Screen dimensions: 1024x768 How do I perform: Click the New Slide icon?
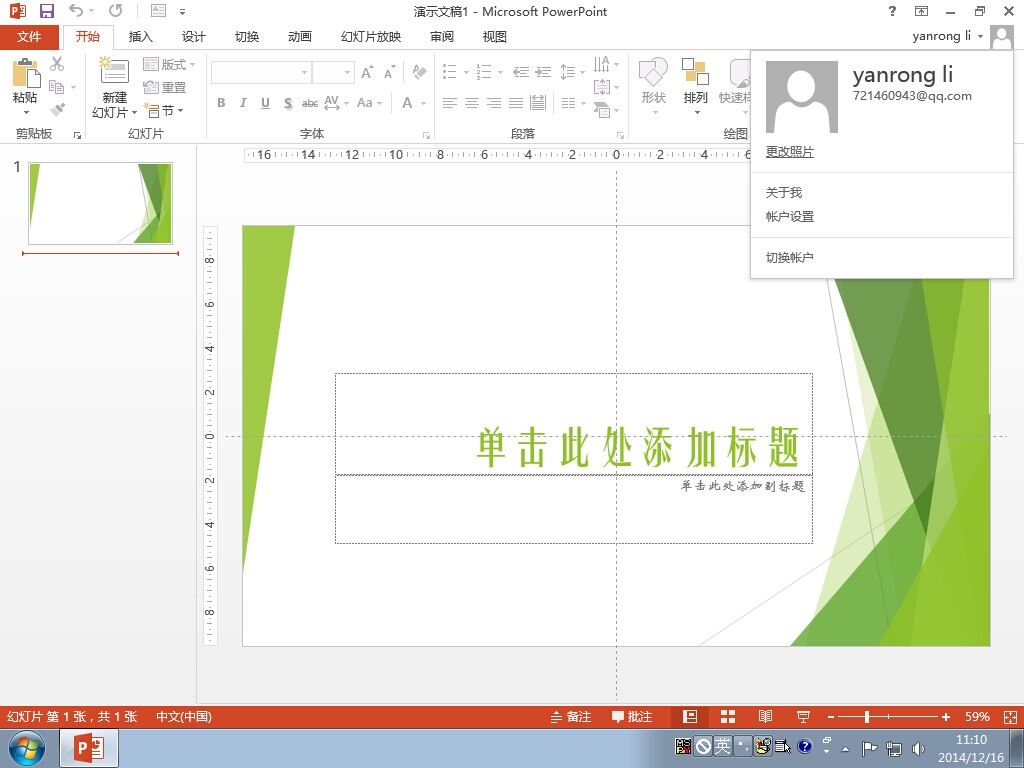[x=114, y=71]
